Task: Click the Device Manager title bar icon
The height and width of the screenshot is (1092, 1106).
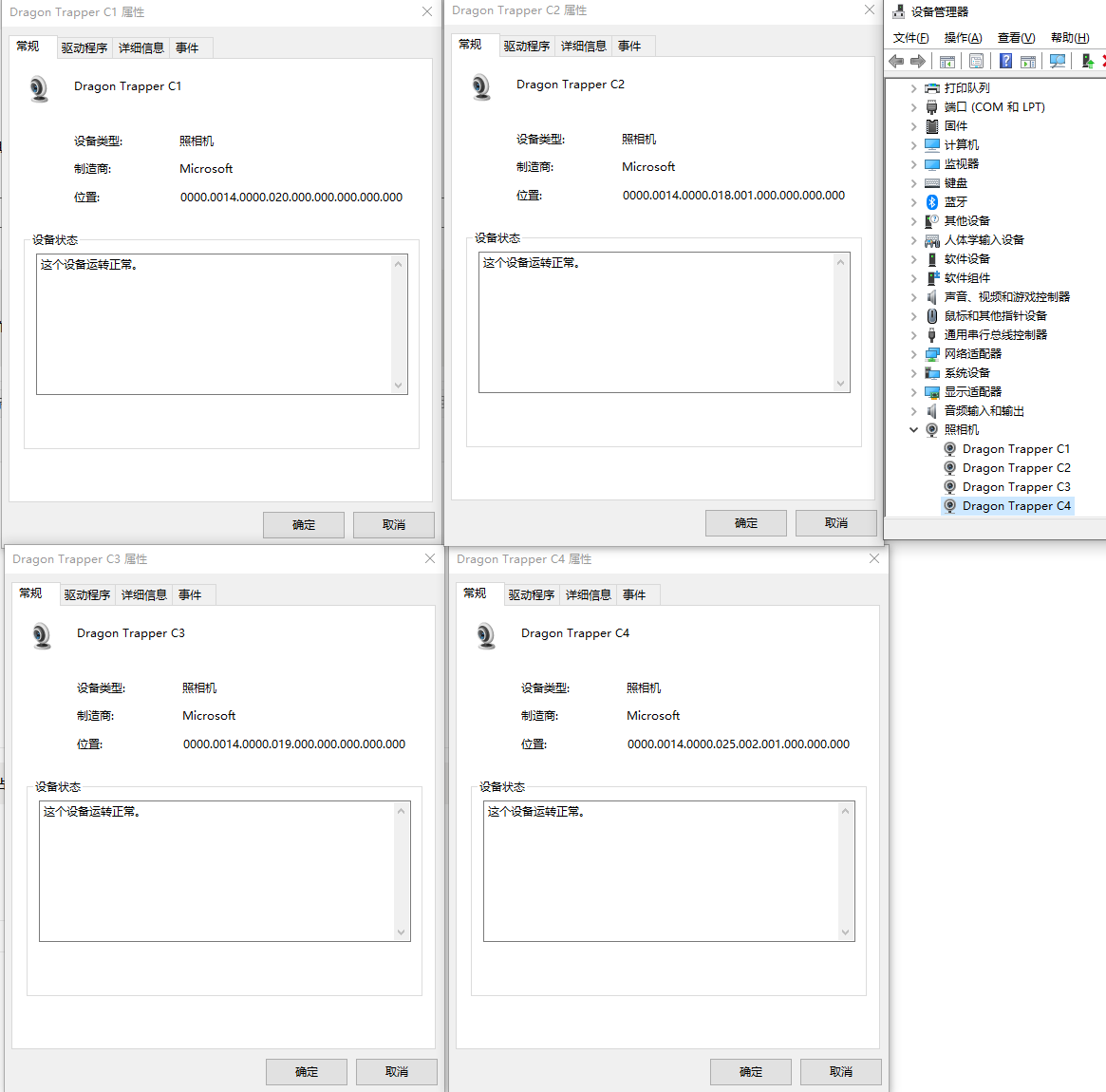Action: (899, 11)
